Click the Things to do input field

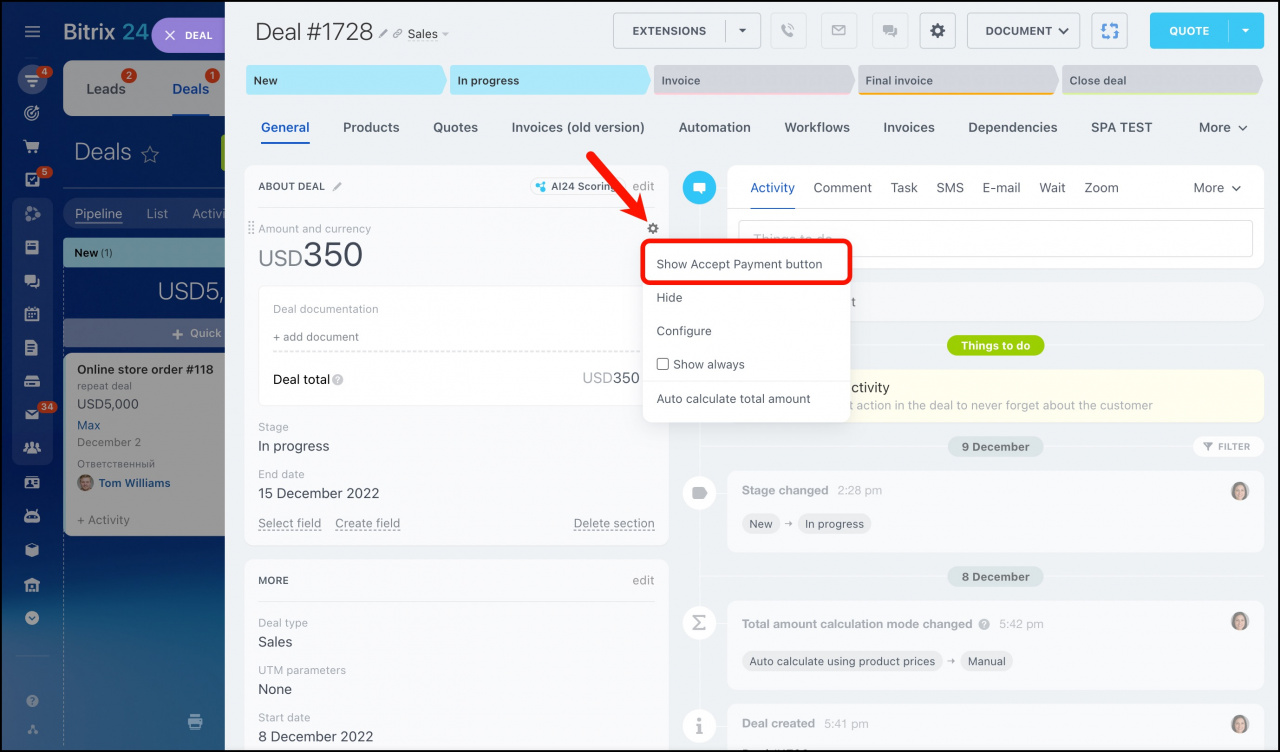tap(995, 238)
